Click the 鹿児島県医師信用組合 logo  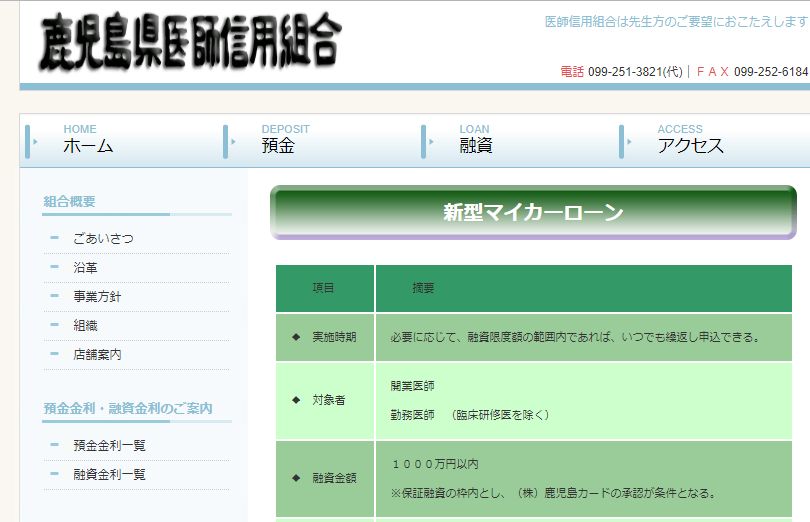190,43
